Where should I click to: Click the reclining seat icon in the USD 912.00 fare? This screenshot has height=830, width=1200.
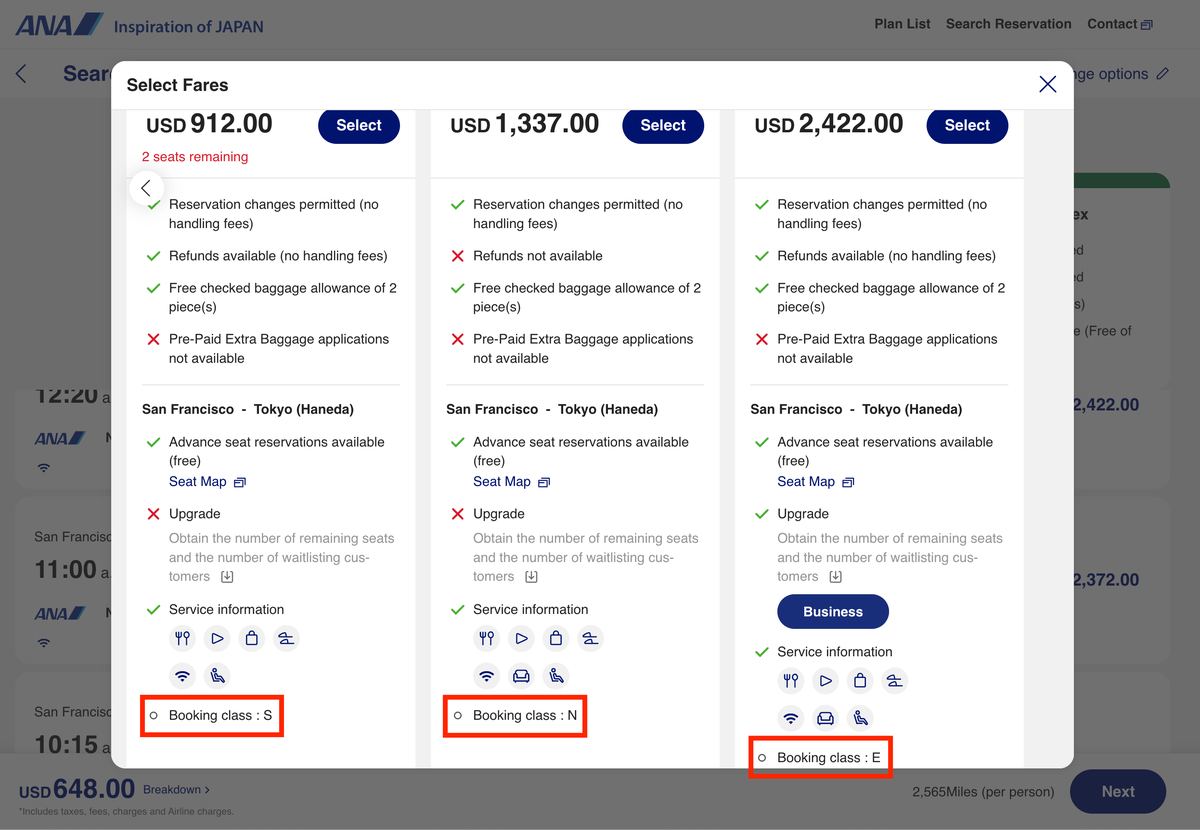217,676
